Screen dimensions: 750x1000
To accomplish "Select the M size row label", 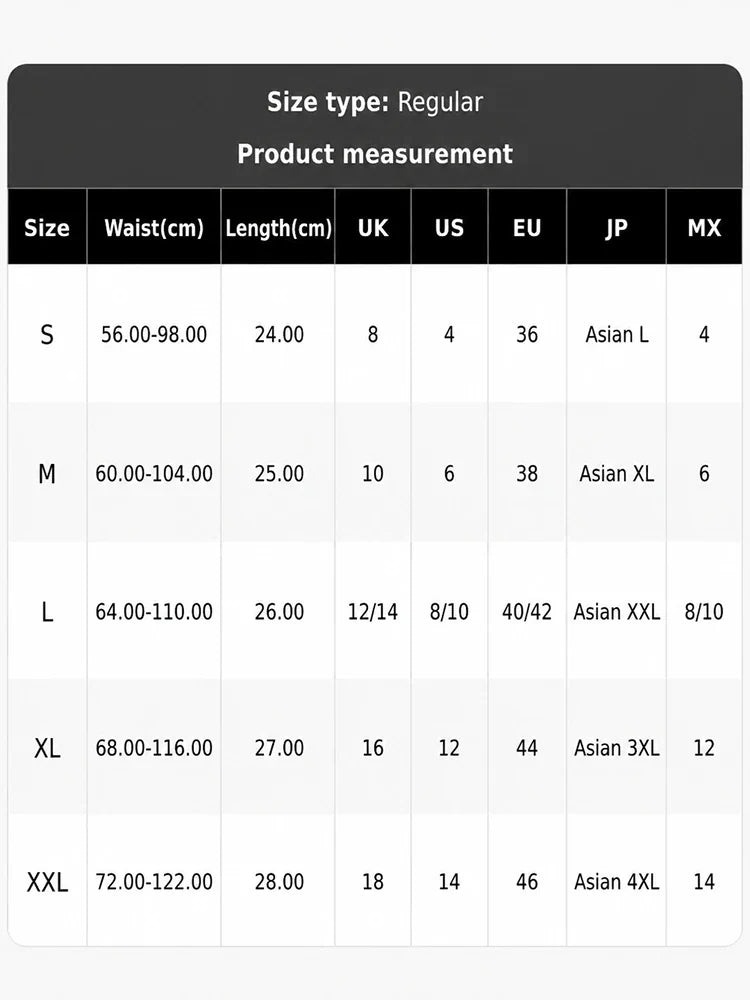I will [47, 473].
